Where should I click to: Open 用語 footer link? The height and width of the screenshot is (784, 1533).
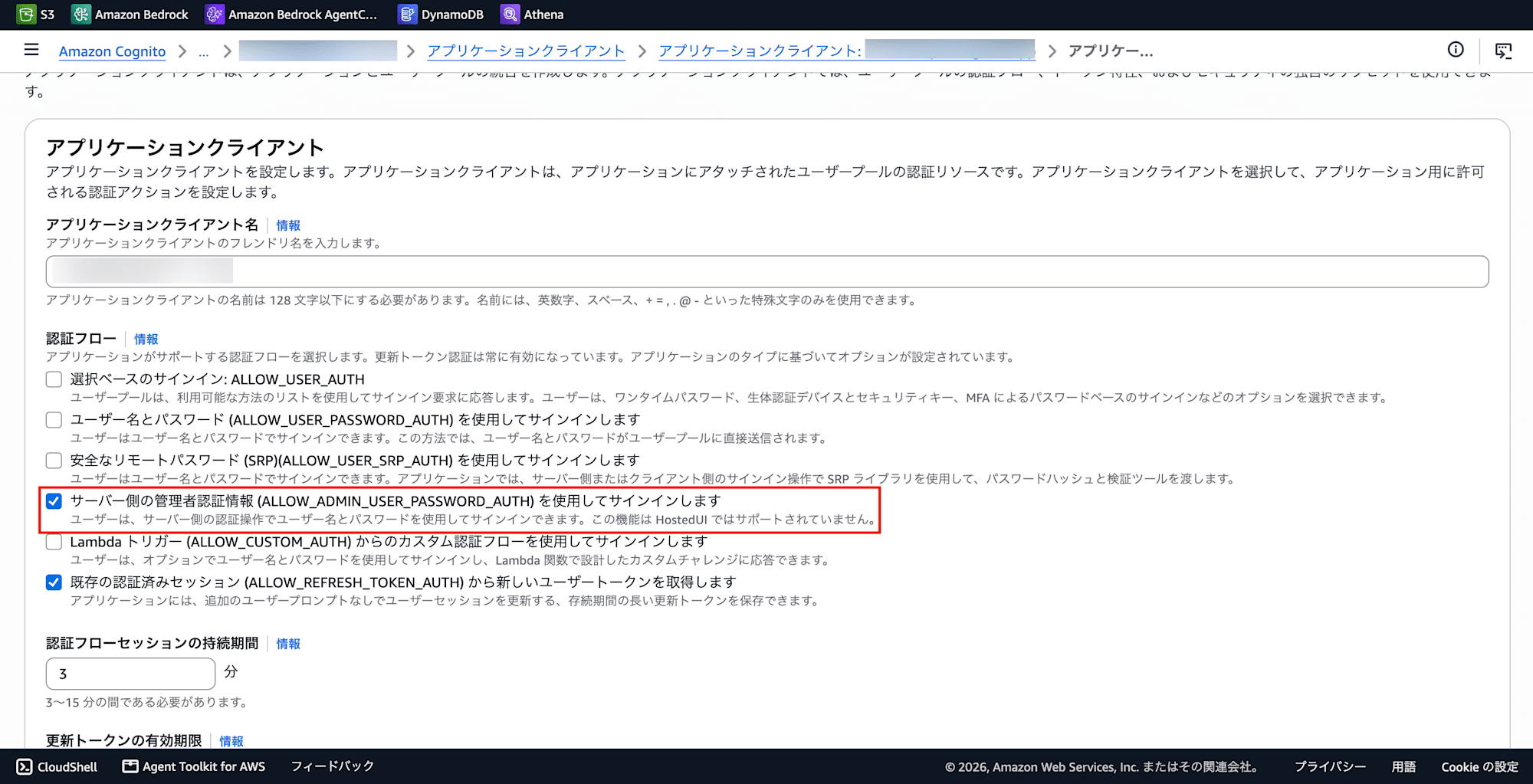pyautogui.click(x=1403, y=766)
